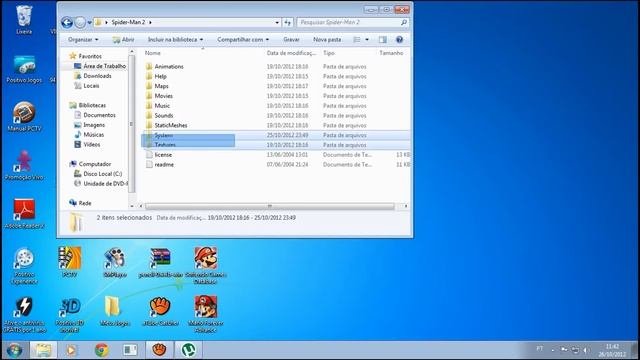Click Spider-Man 2 in address breadcrumb
The width and height of the screenshot is (640, 360).
pyautogui.click(x=128, y=22)
